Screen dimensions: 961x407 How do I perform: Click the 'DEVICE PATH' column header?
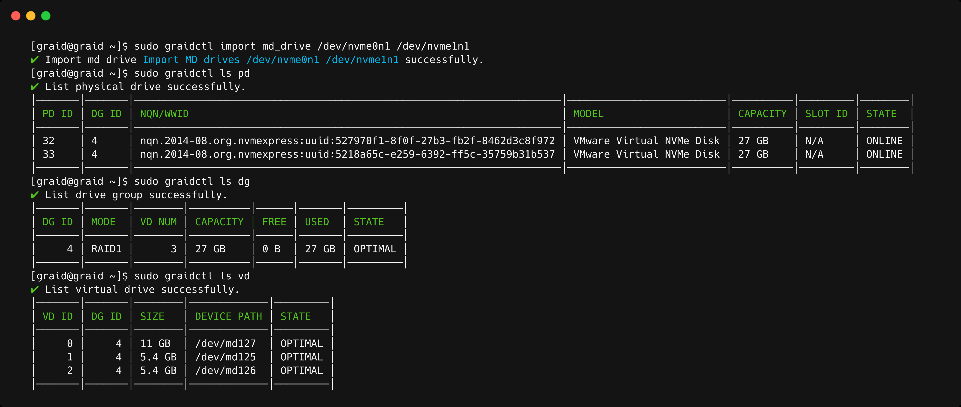coord(229,316)
